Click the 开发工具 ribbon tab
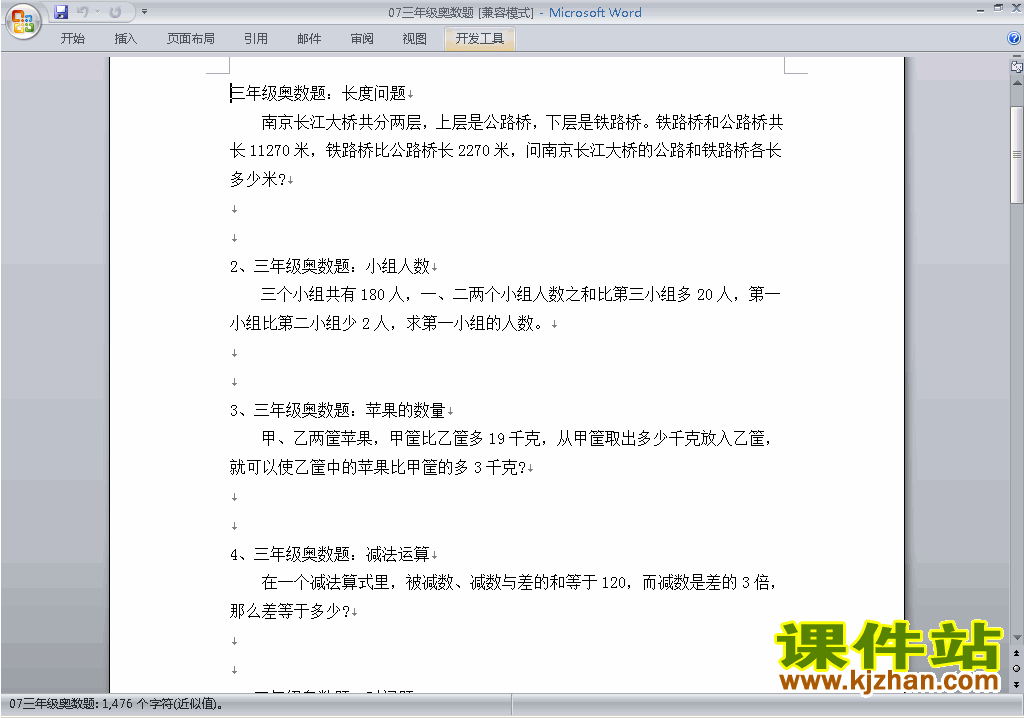1024x718 pixels. (480, 39)
